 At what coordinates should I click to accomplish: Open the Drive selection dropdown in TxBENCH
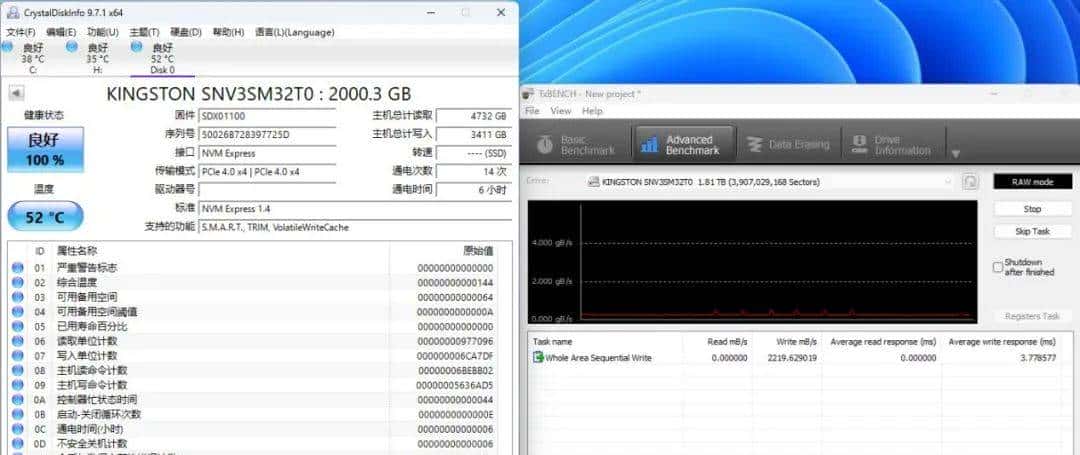[x=769, y=182]
